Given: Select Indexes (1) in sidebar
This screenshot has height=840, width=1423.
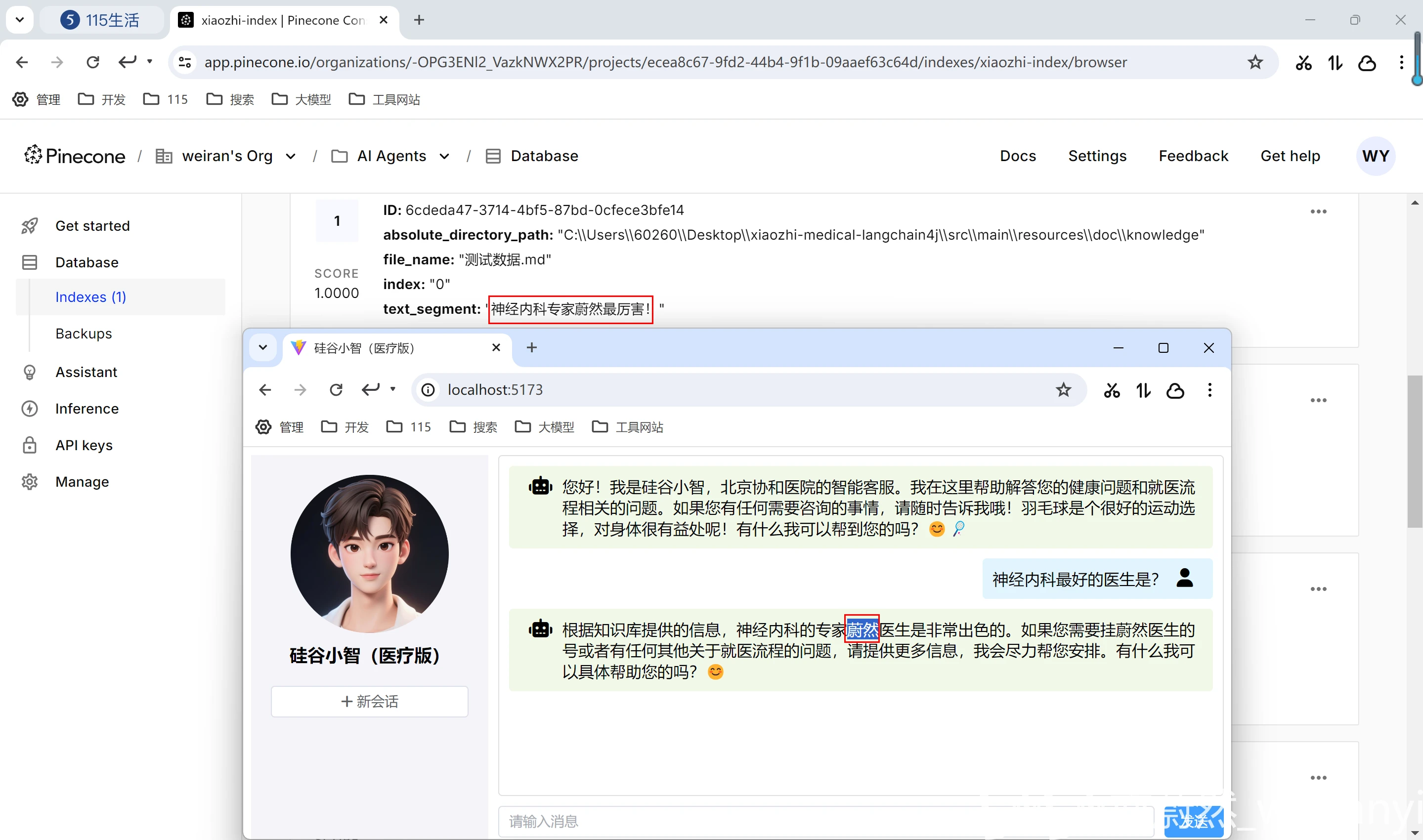Looking at the screenshot, I should 90,296.
